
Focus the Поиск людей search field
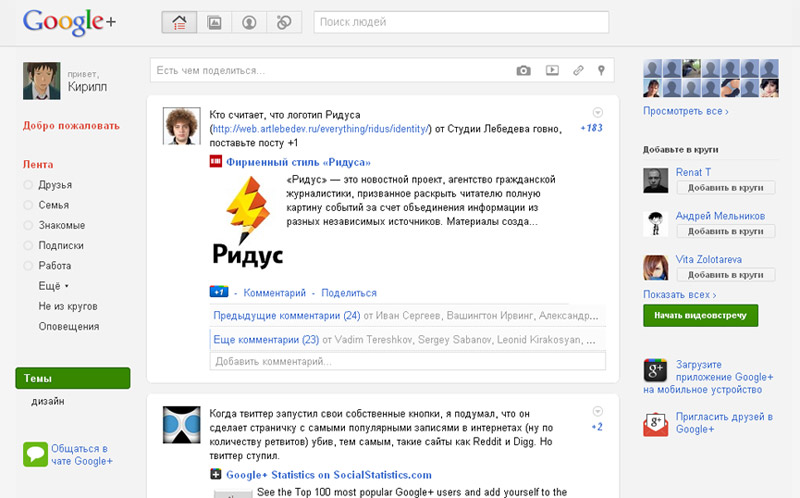461,22
